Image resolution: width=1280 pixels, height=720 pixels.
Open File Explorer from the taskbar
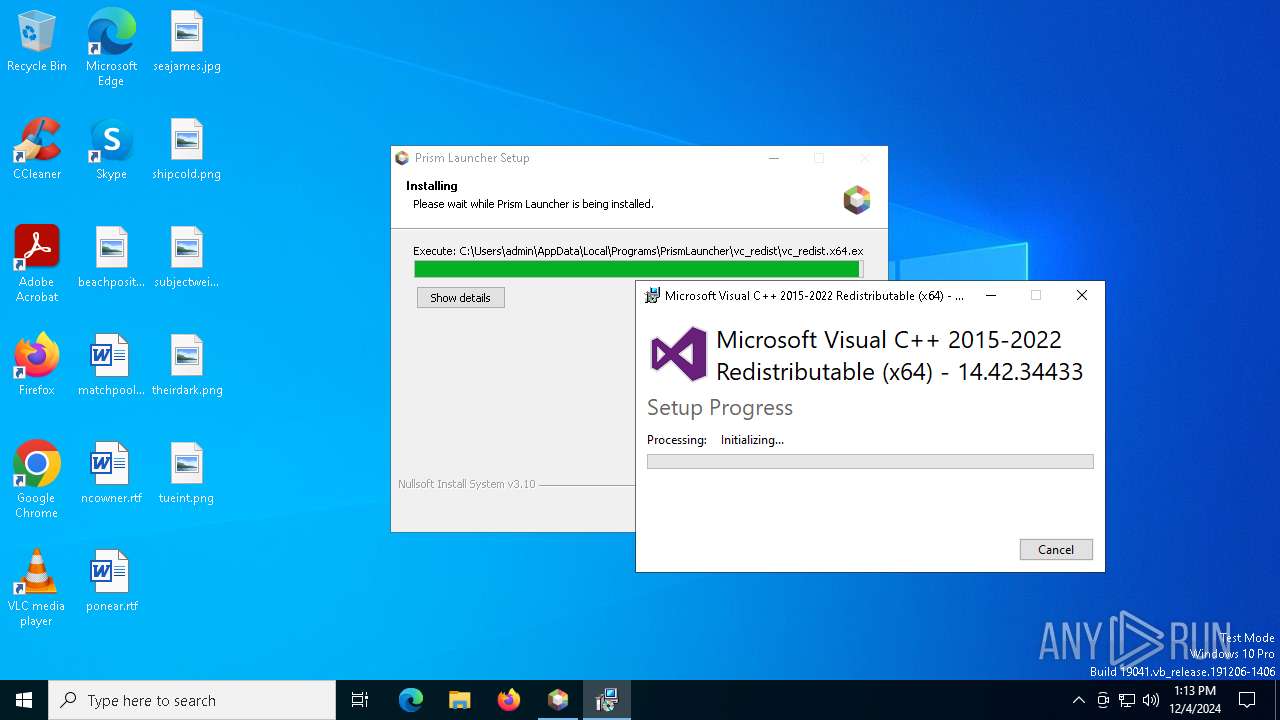pos(459,700)
